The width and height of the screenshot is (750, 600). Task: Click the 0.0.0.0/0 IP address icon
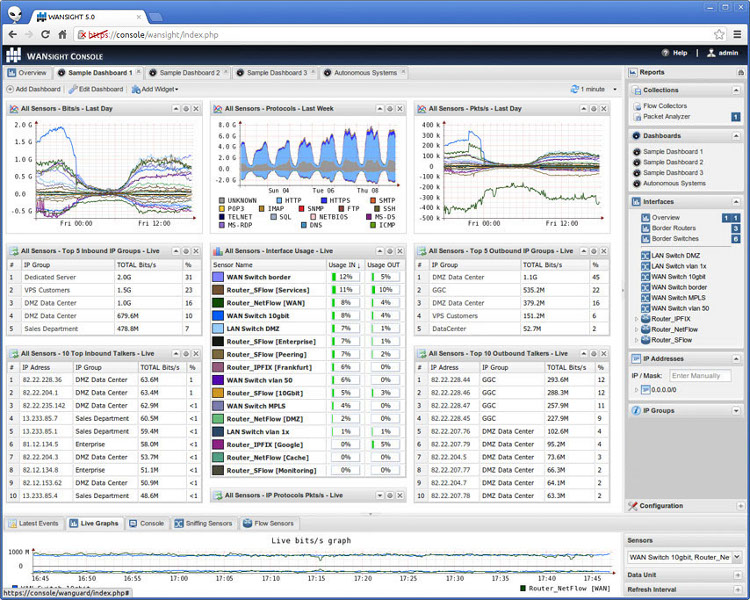pyautogui.click(x=645, y=390)
